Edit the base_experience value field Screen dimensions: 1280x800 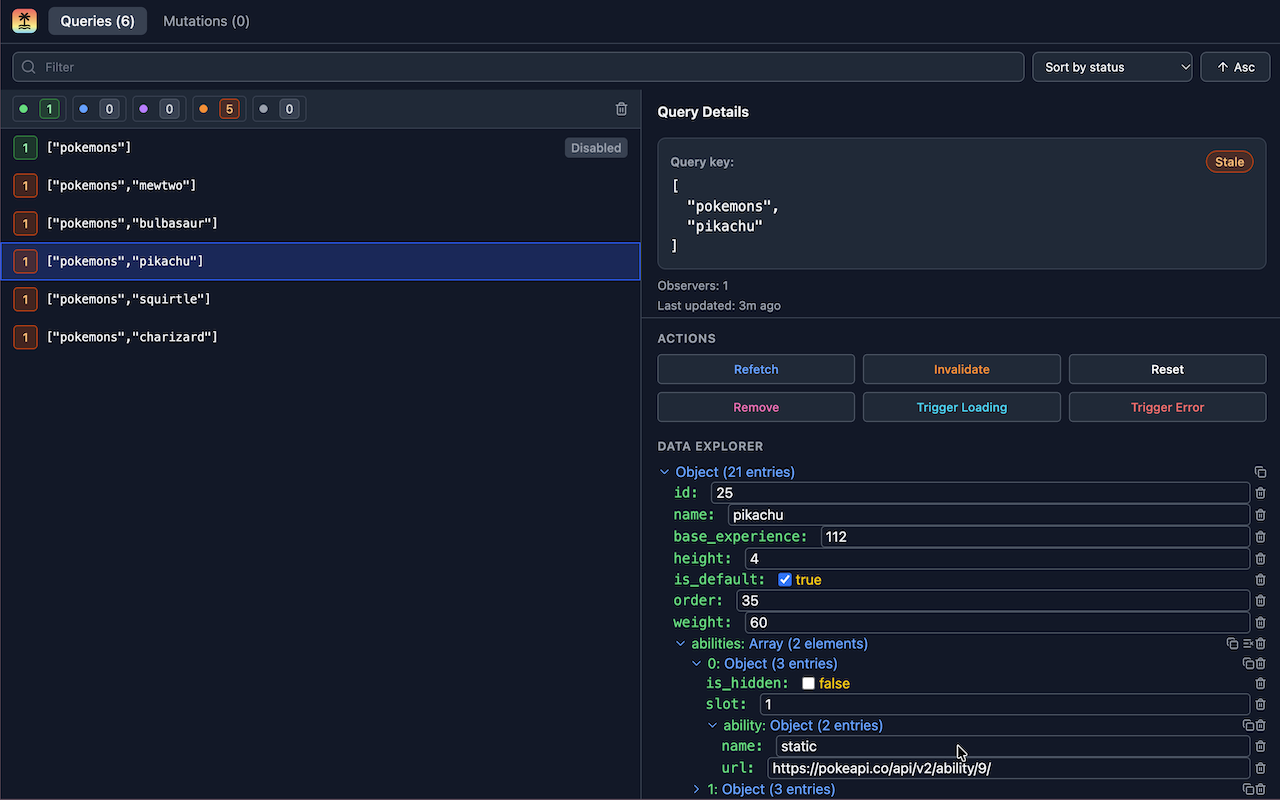point(1035,537)
